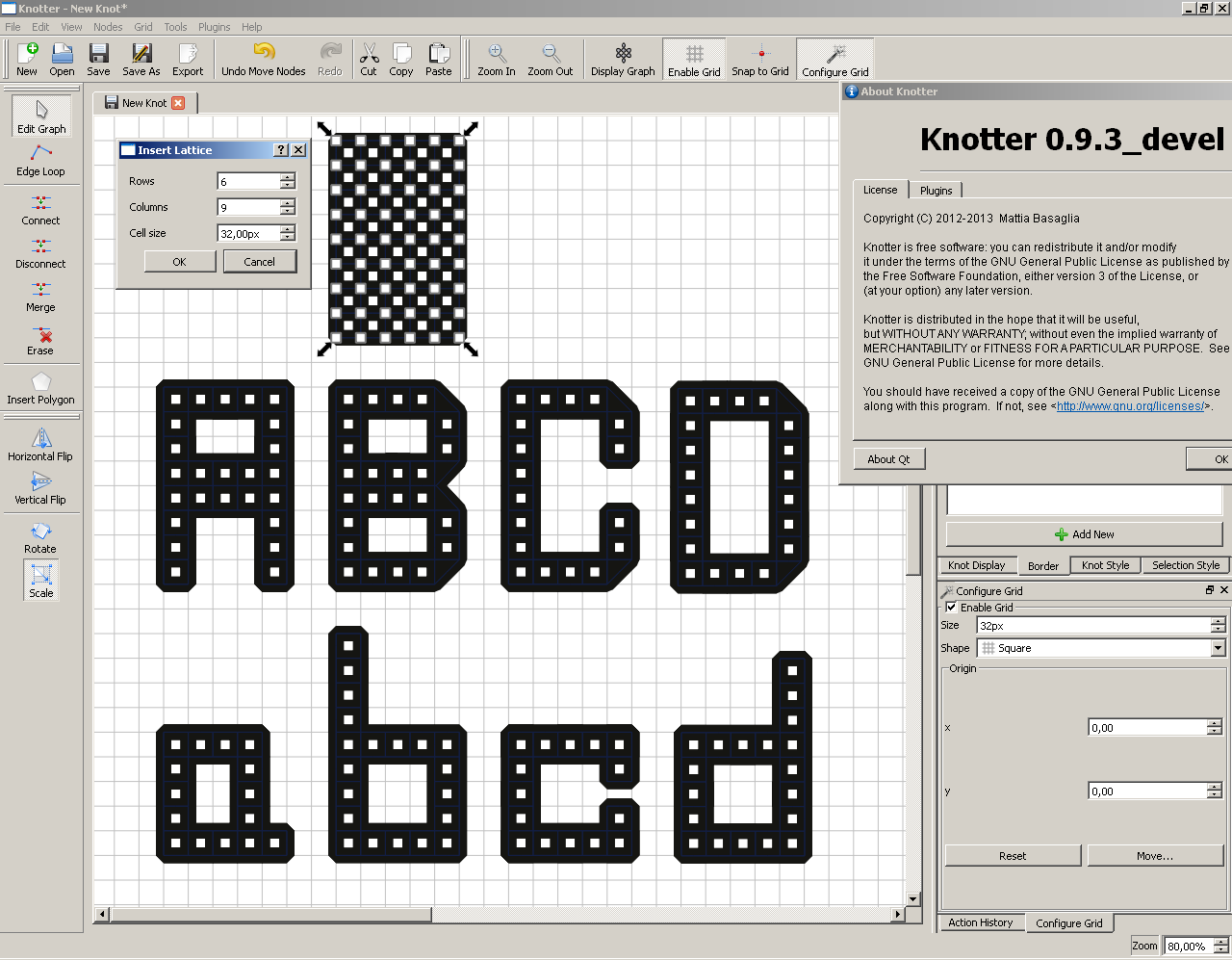1232x960 pixels.
Task: Use the Connect nodes tool
Action: click(x=40, y=209)
